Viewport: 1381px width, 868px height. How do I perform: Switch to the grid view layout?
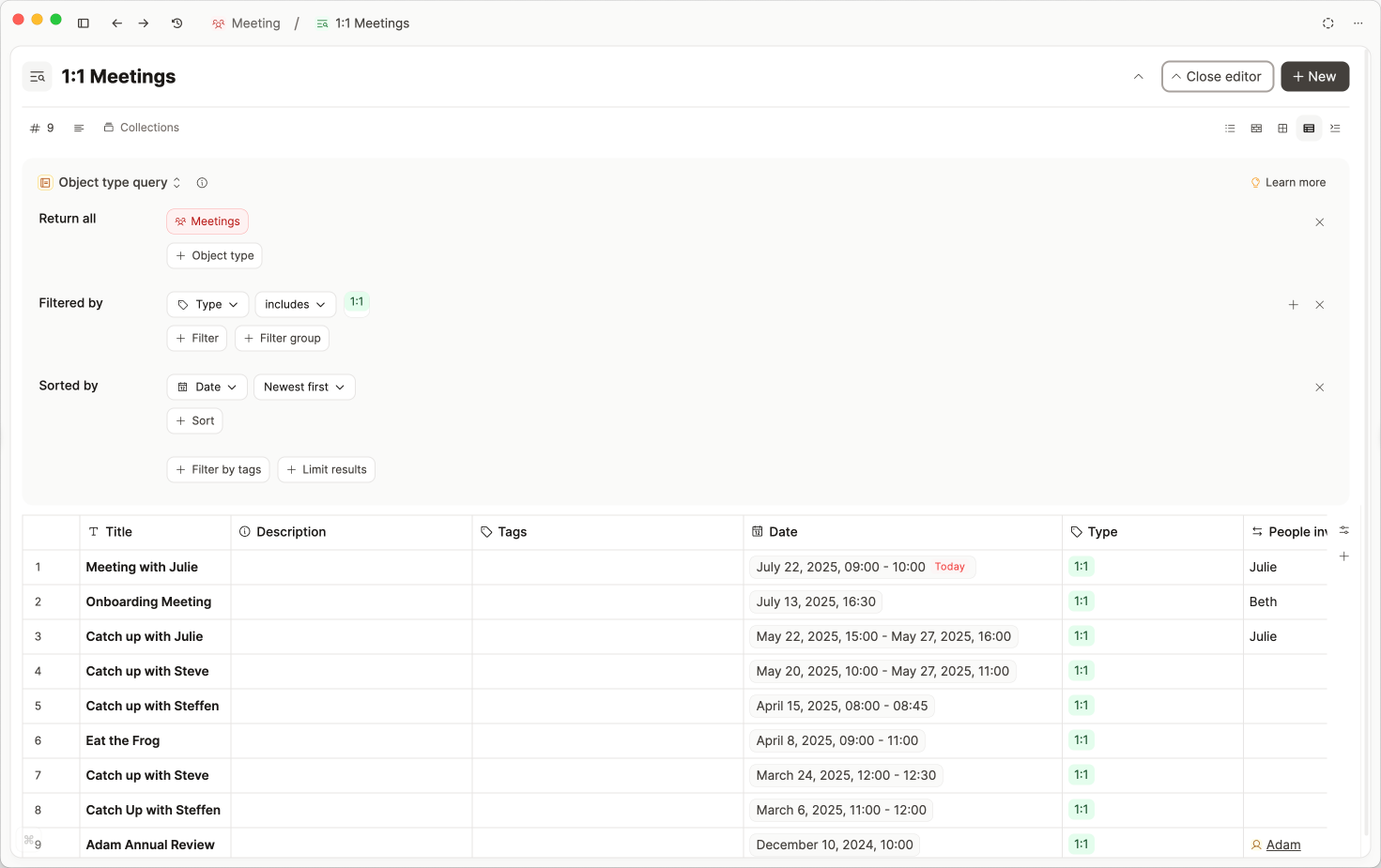[1282, 129]
